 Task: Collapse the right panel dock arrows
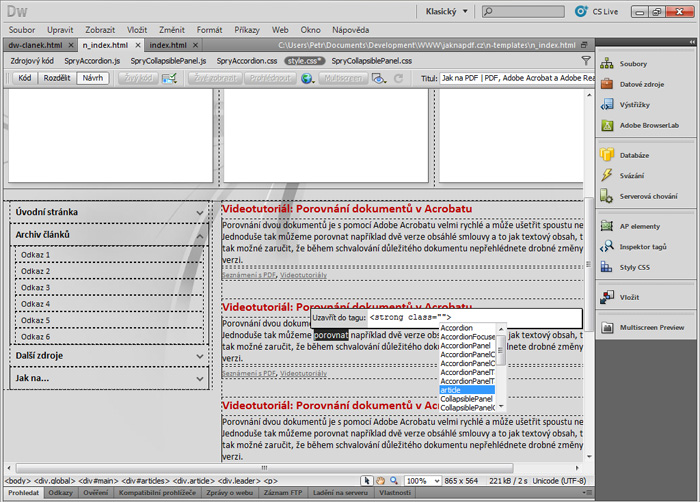692,42
